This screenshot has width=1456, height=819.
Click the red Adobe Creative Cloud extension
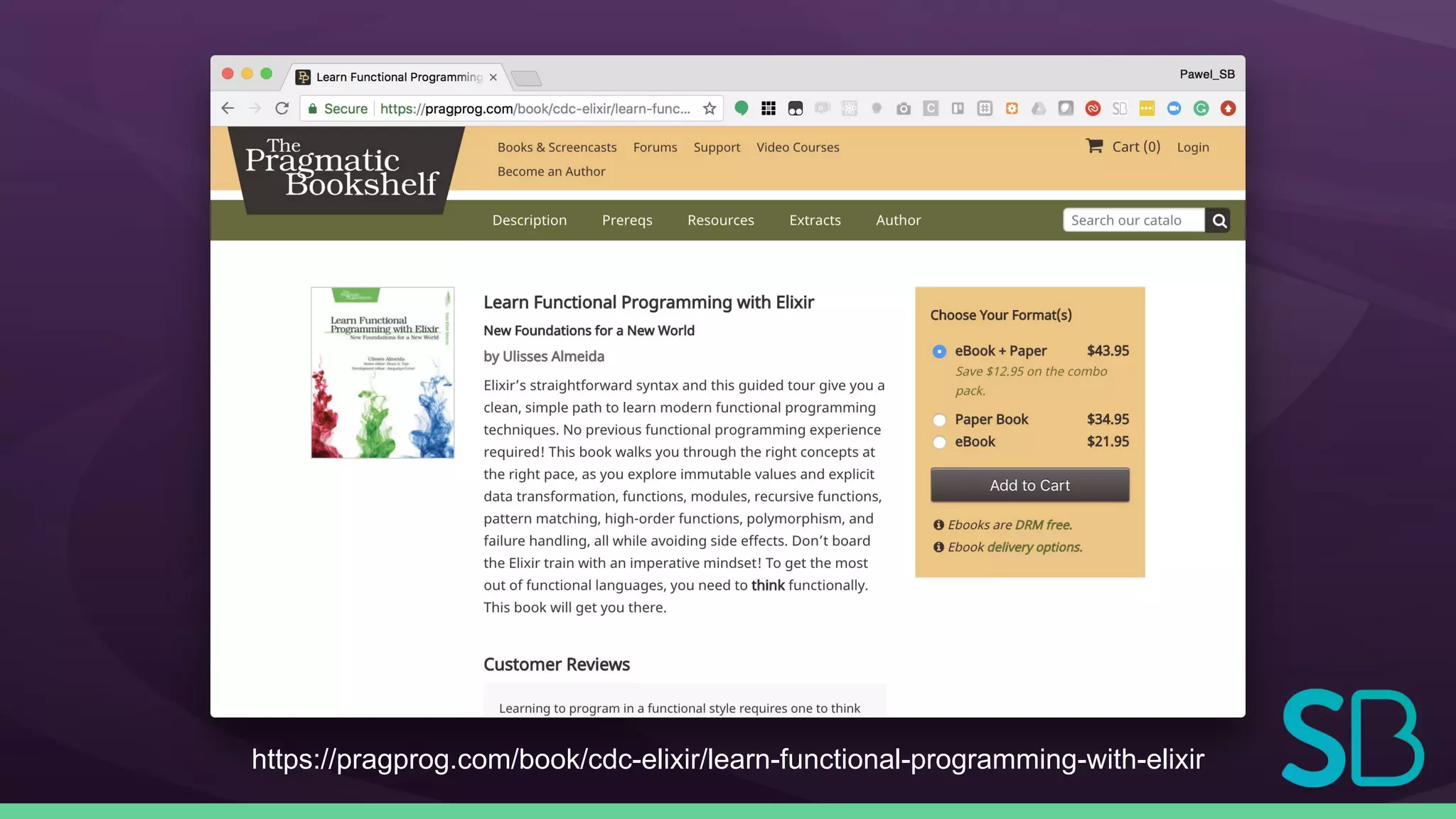pyautogui.click(x=1093, y=108)
